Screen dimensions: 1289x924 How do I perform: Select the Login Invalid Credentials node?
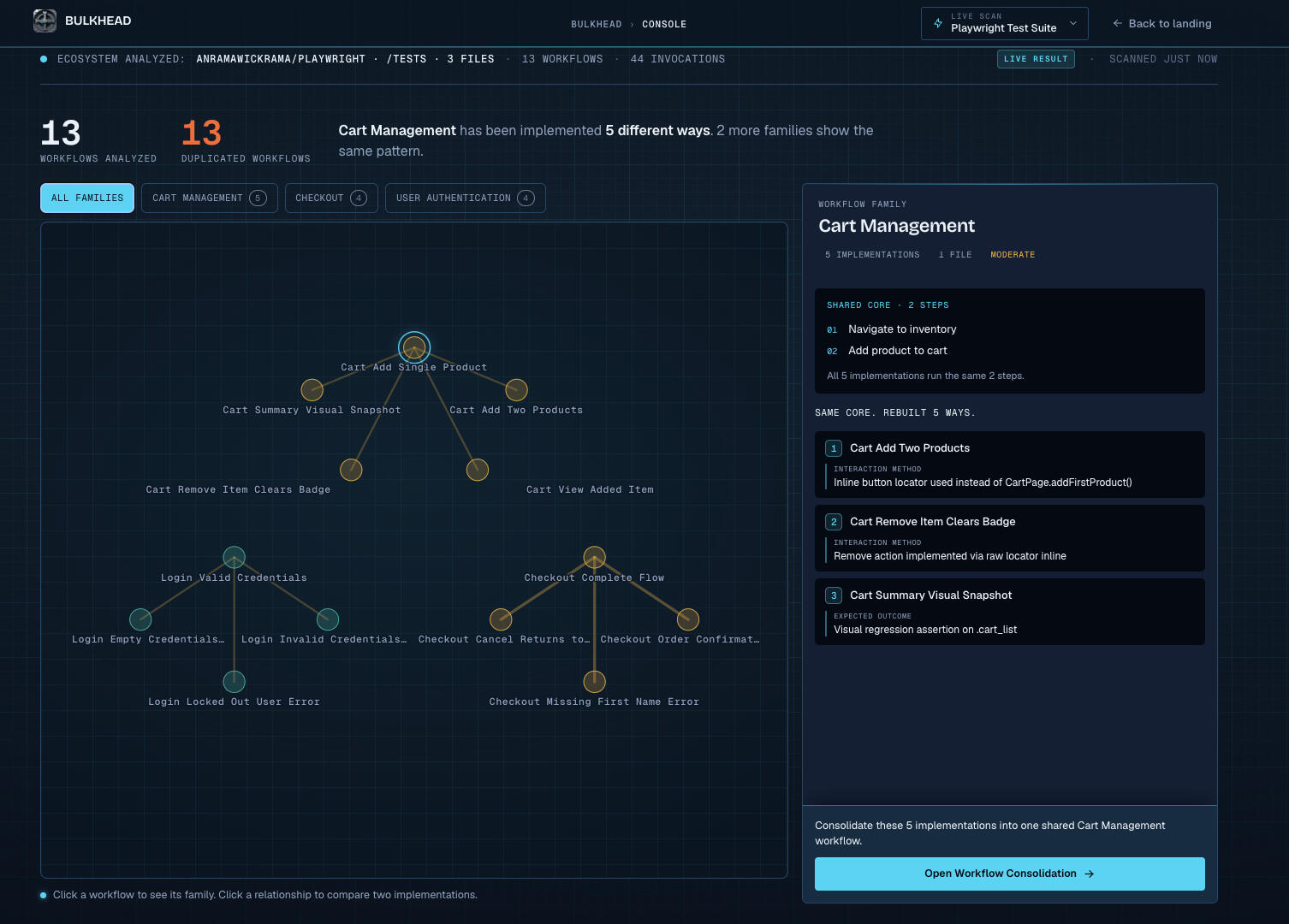[x=328, y=619]
